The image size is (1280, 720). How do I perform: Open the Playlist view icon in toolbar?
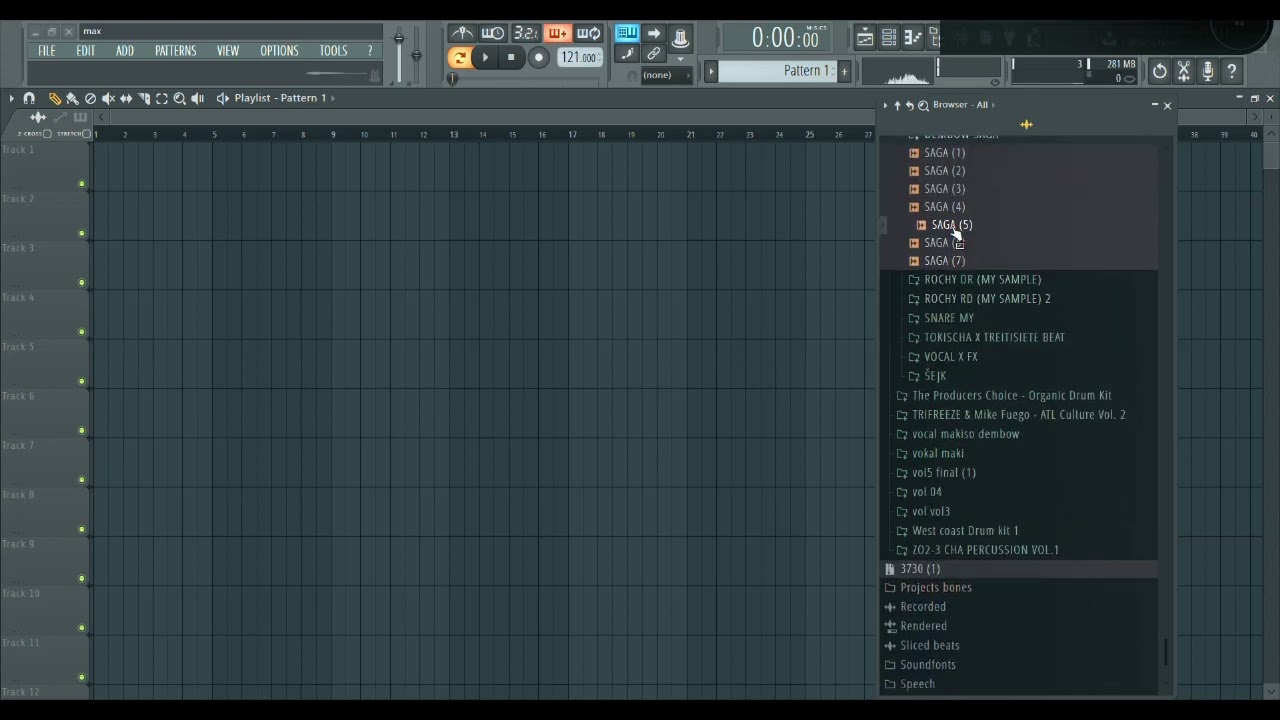pos(865,38)
